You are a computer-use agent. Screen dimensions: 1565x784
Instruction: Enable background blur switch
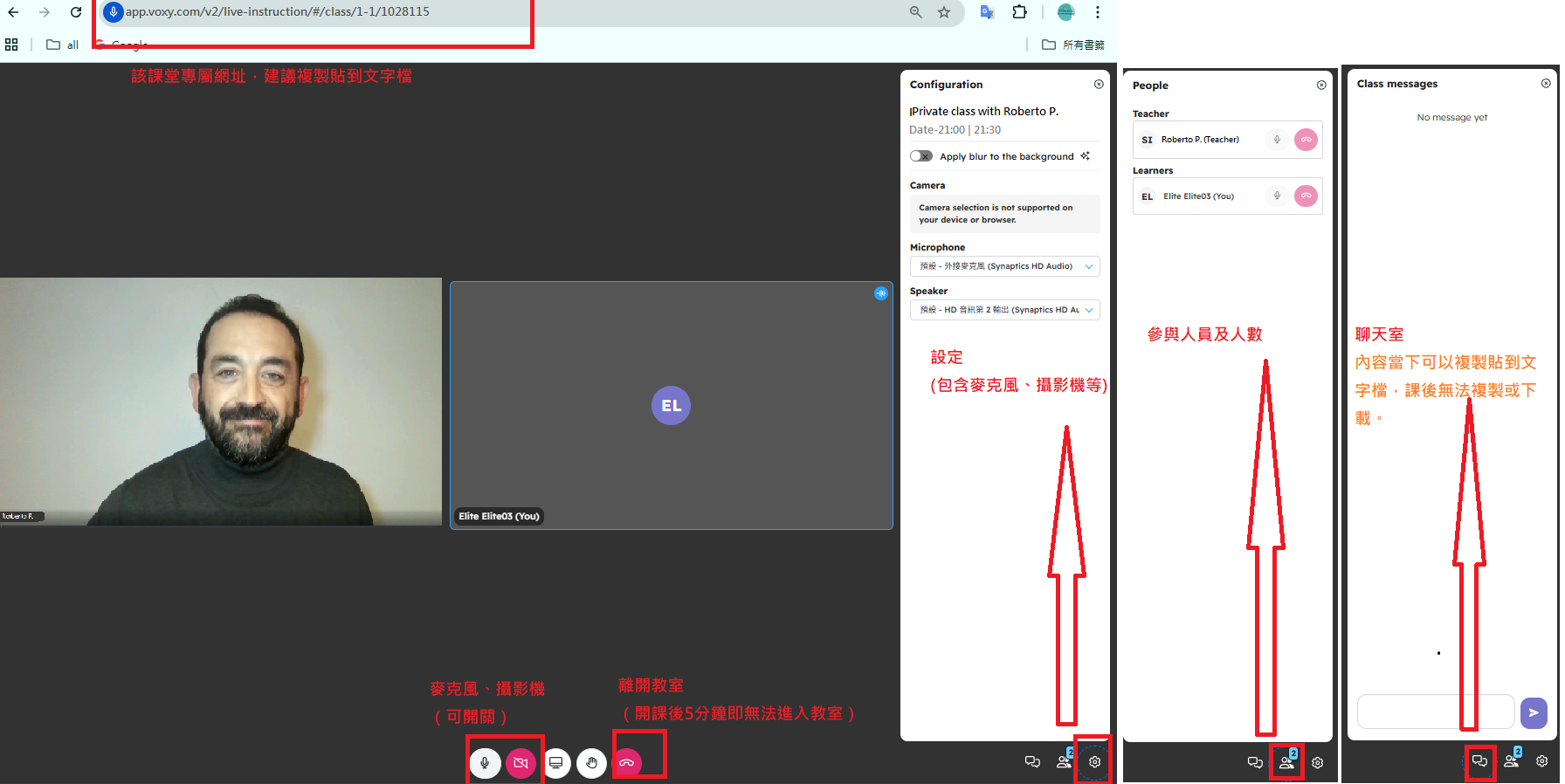920,156
